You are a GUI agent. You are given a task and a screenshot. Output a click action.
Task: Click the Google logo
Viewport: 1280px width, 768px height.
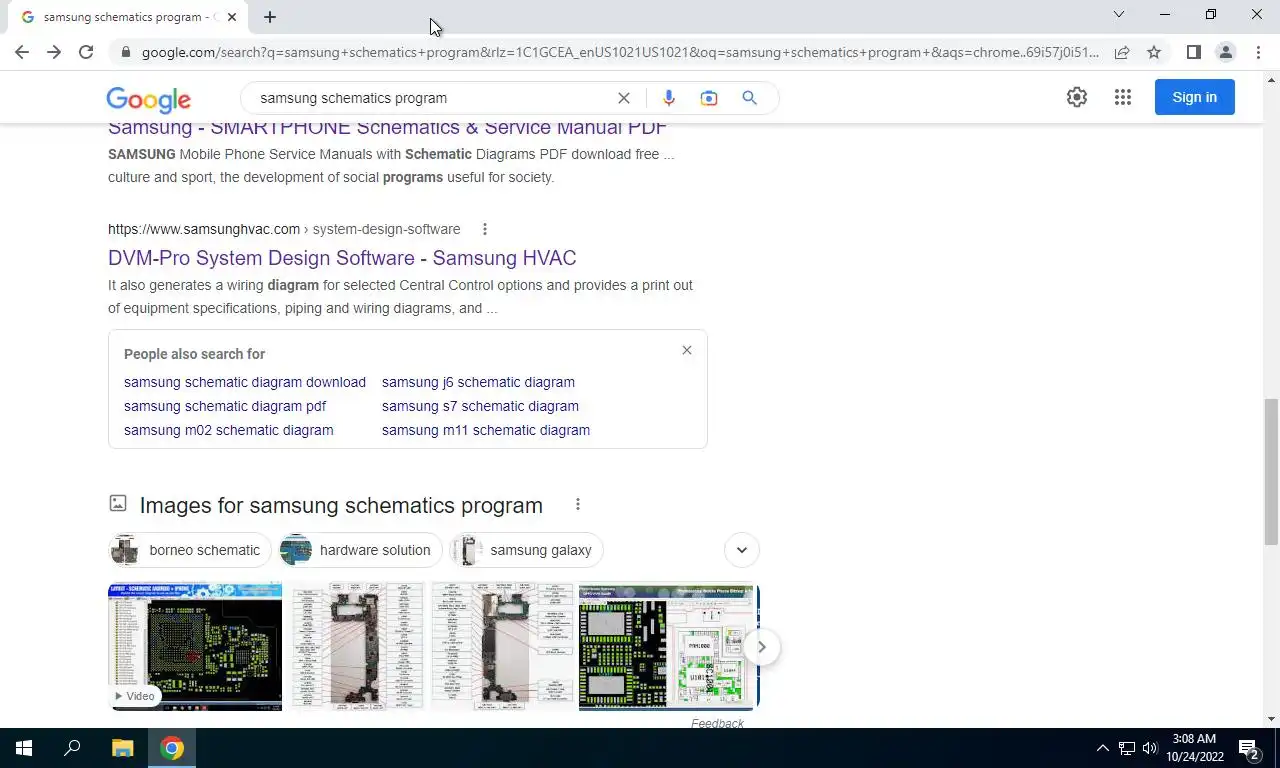tap(148, 99)
